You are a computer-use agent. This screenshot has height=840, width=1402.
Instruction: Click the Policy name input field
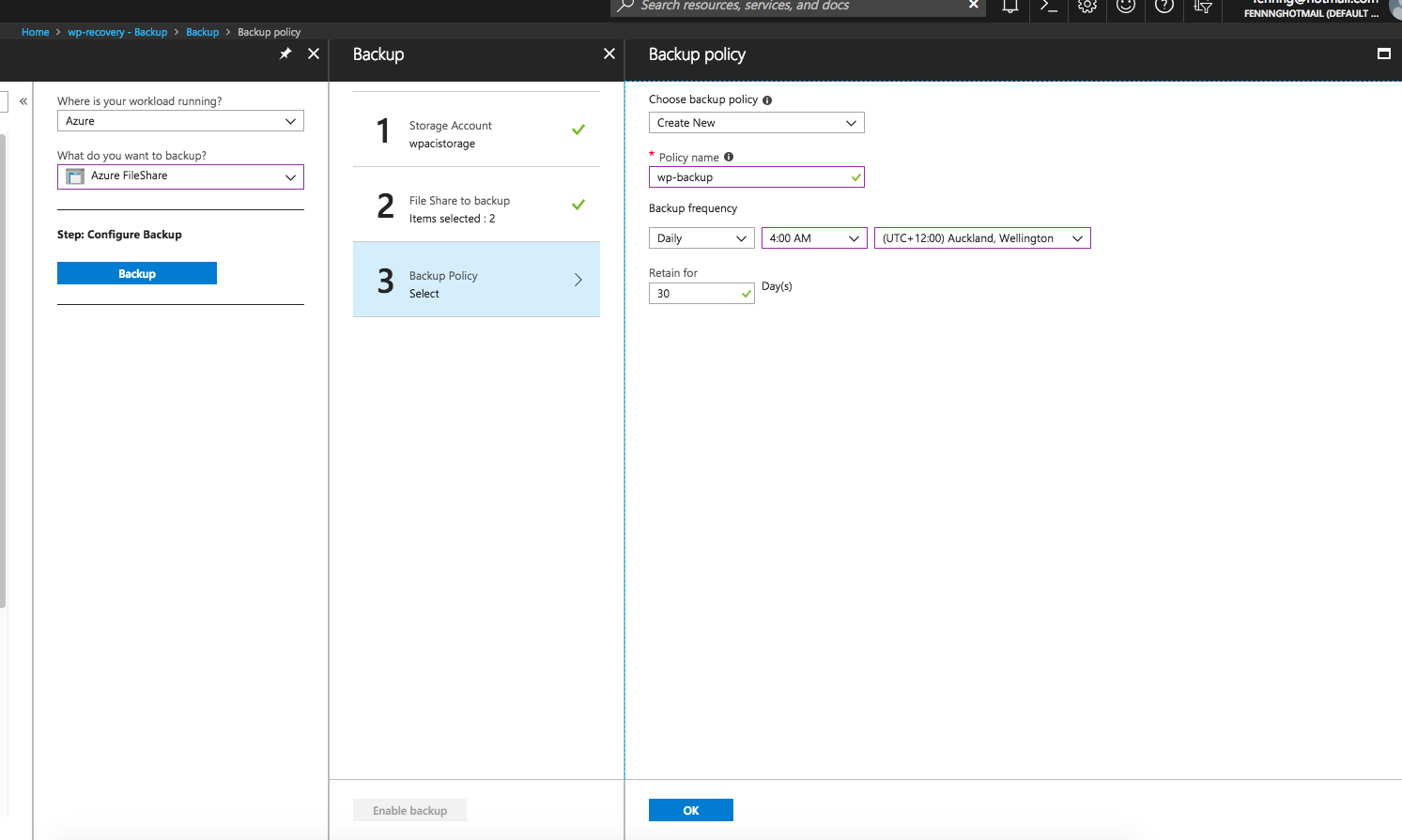[x=756, y=177]
